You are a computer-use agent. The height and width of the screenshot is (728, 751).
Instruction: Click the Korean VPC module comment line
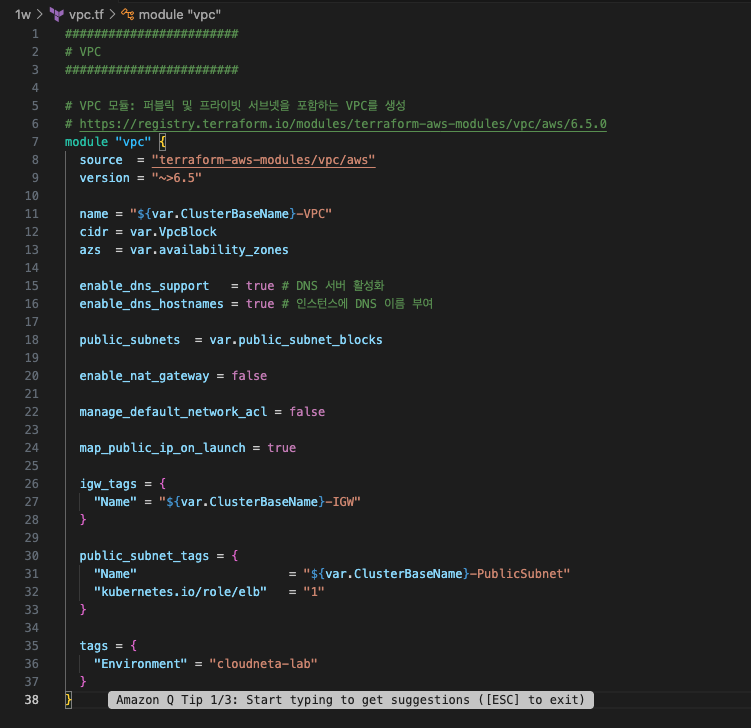[x=235, y=106]
